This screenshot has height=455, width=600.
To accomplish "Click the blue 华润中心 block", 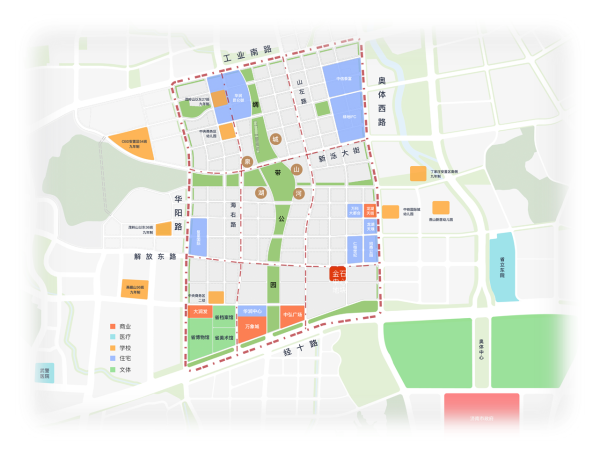I will [x=253, y=311].
